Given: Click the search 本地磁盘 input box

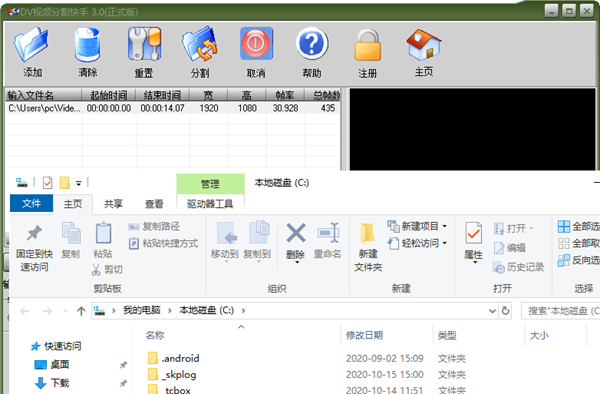Looking at the screenshot, I should (x=561, y=311).
